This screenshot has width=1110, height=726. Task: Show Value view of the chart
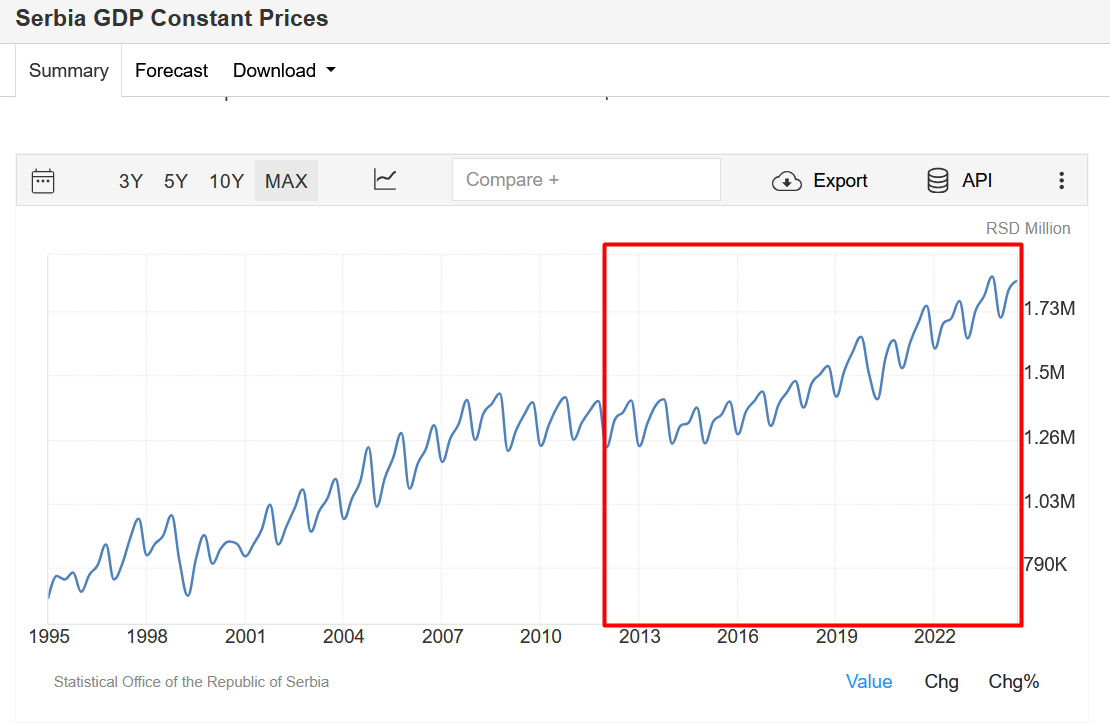(868, 682)
